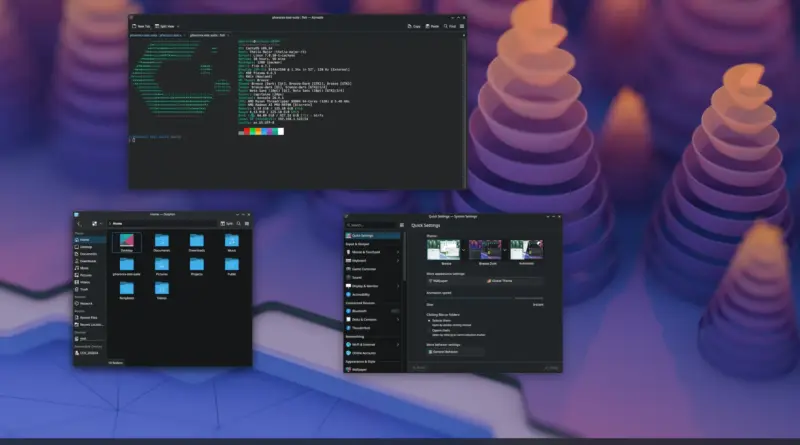Select Trash in Dolphin Places sidebar

point(89,289)
